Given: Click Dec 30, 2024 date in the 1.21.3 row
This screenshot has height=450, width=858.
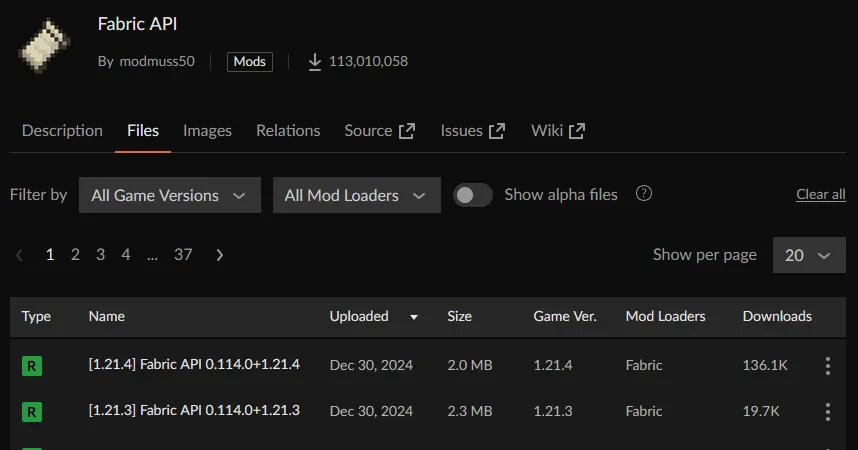Looking at the screenshot, I should pos(371,411).
